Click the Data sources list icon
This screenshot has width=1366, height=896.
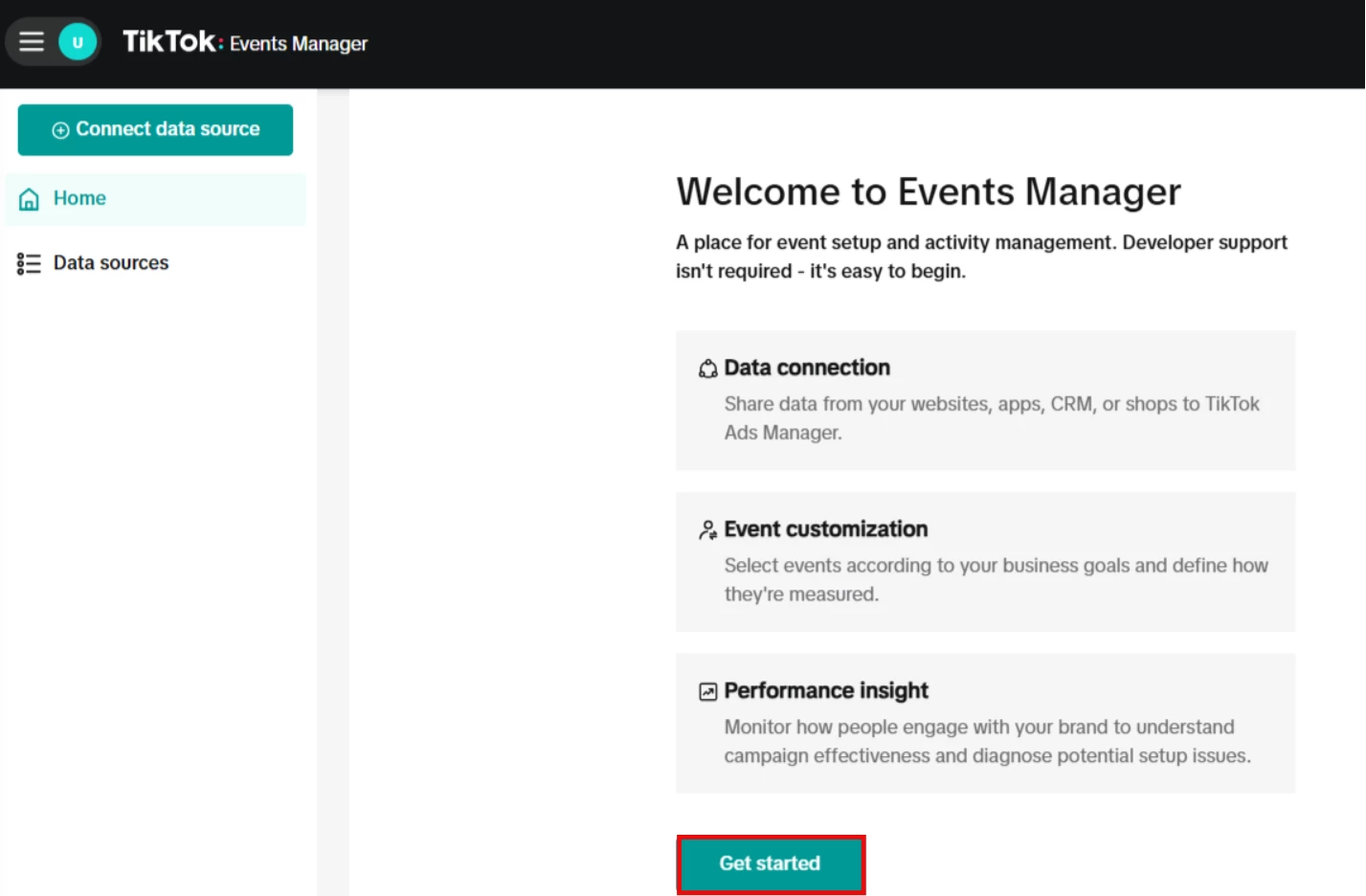tap(29, 263)
